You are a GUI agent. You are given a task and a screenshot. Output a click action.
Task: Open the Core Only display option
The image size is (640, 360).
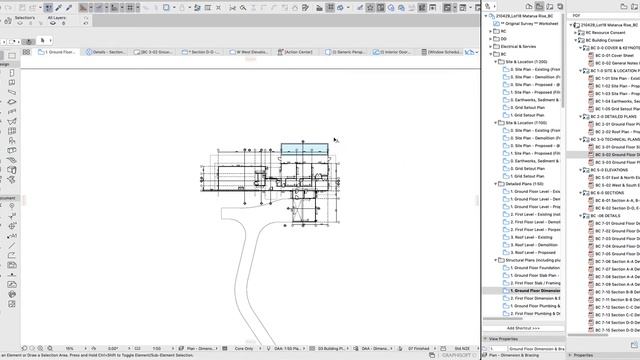pyautogui.click(x=244, y=349)
